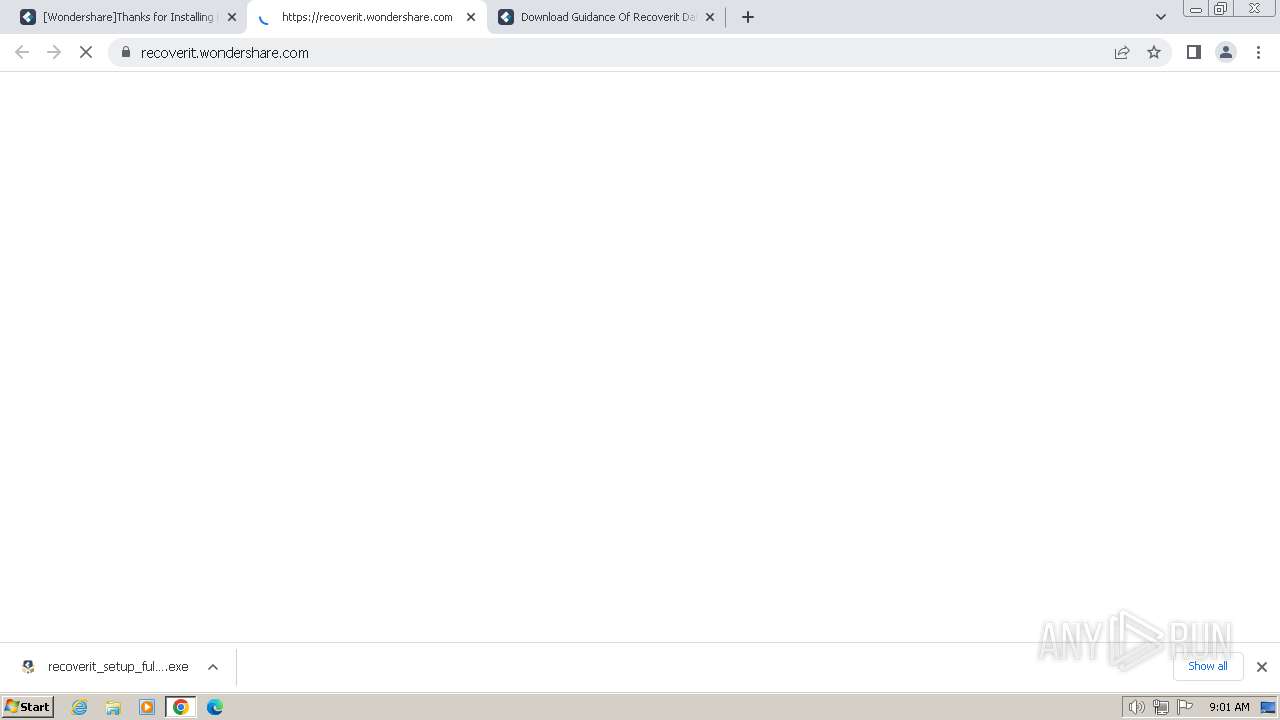Close the Download Guidance tab

pyautogui.click(x=710, y=17)
